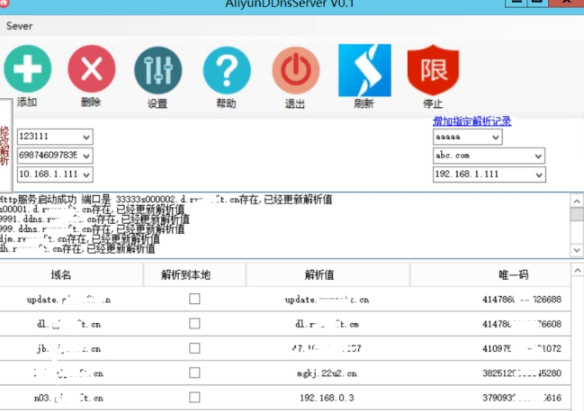584x411 pixels.
Task: Click the green 添加 (add) plus icon
Action: pos(28,69)
